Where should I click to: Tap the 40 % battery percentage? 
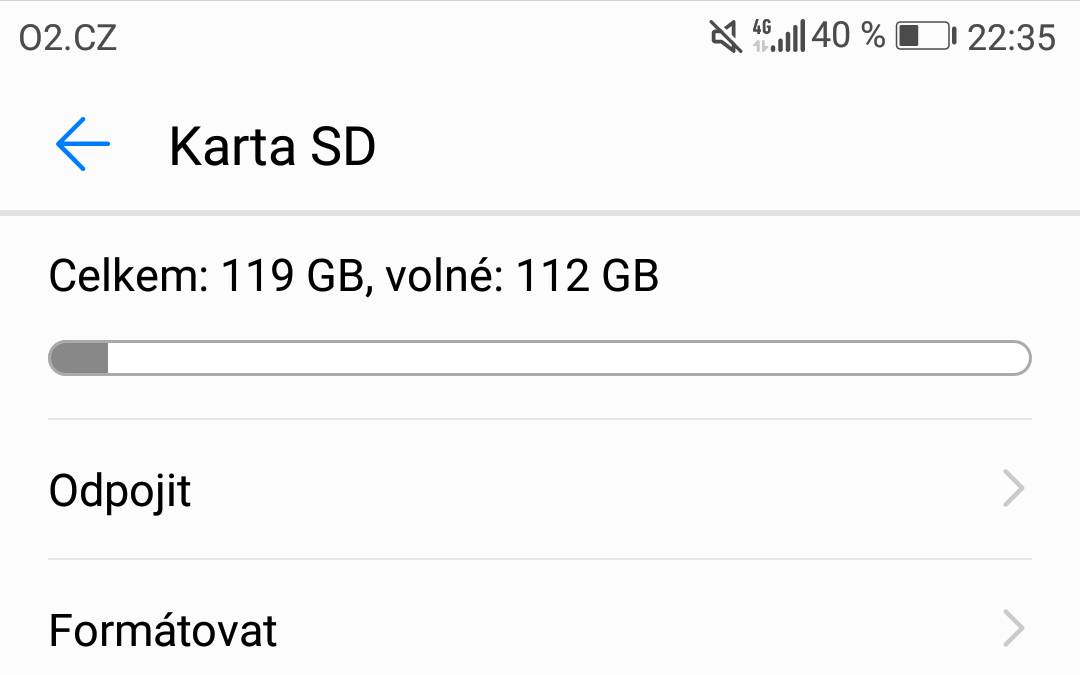pyautogui.click(x=848, y=35)
